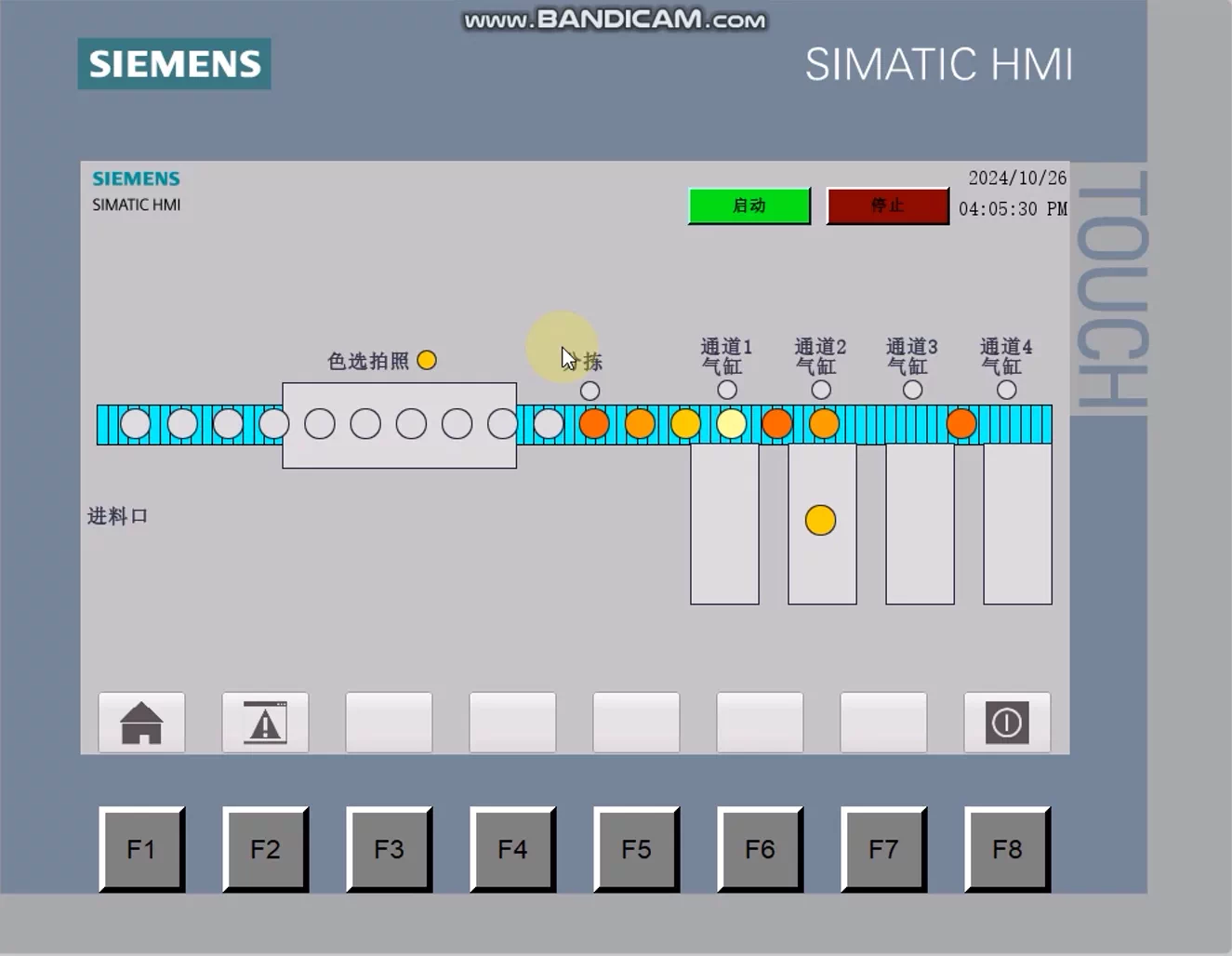Click the dark red 停止 stop button
The height and width of the screenshot is (956, 1232).
click(888, 206)
